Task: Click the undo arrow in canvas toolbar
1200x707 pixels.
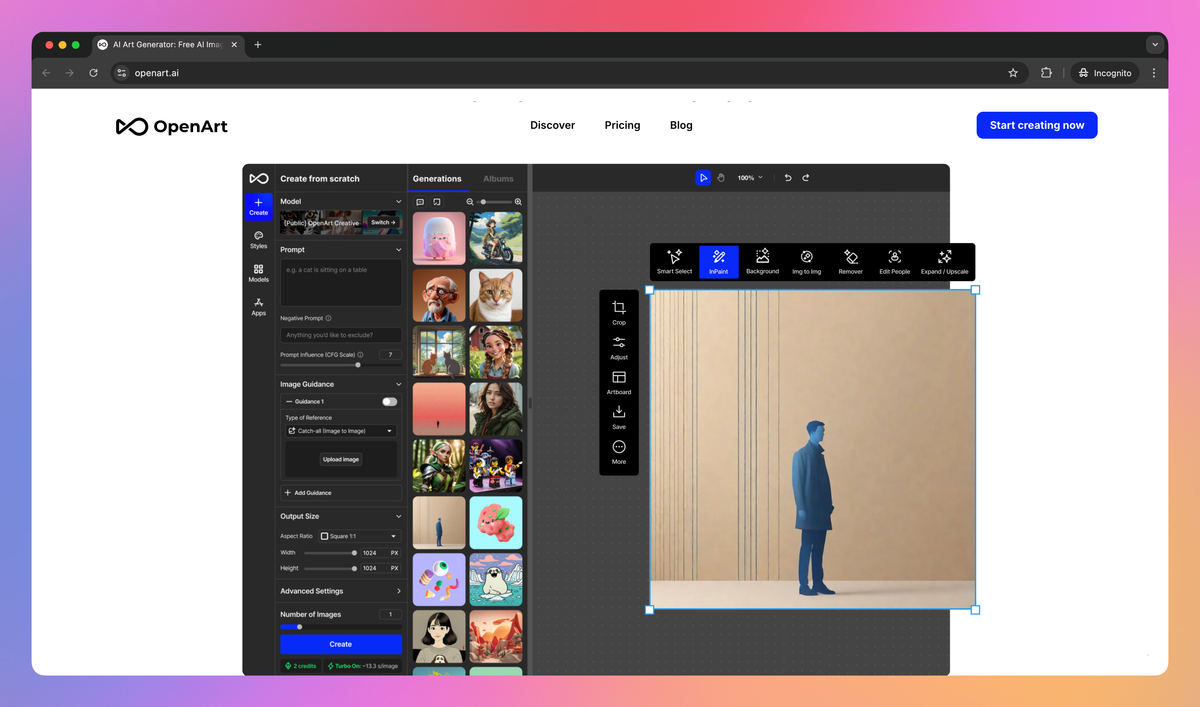Action: [x=788, y=178]
